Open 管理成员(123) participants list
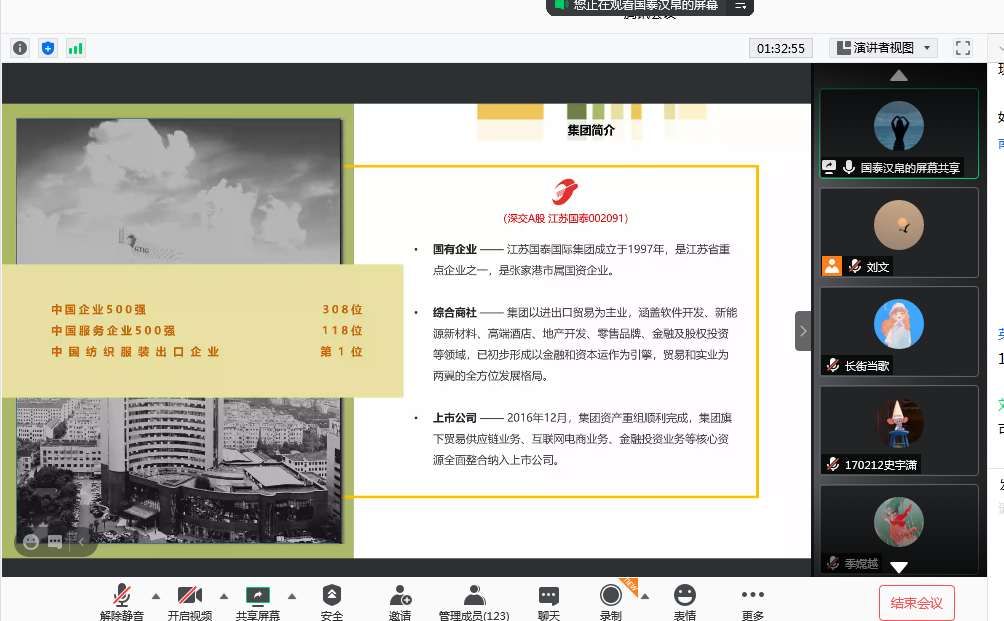The width and height of the screenshot is (1004, 621). [x=474, y=602]
